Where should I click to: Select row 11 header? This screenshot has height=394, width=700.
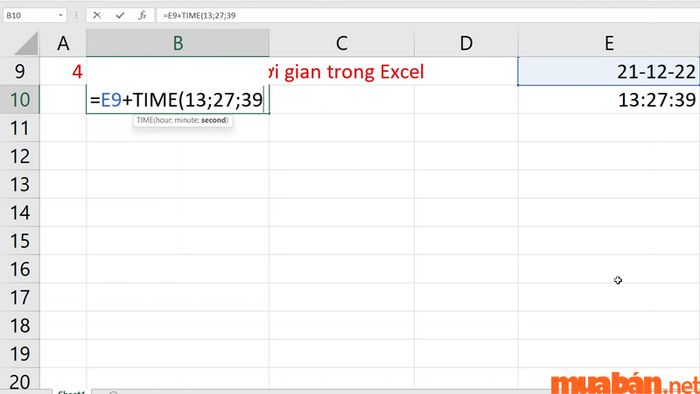[20, 128]
